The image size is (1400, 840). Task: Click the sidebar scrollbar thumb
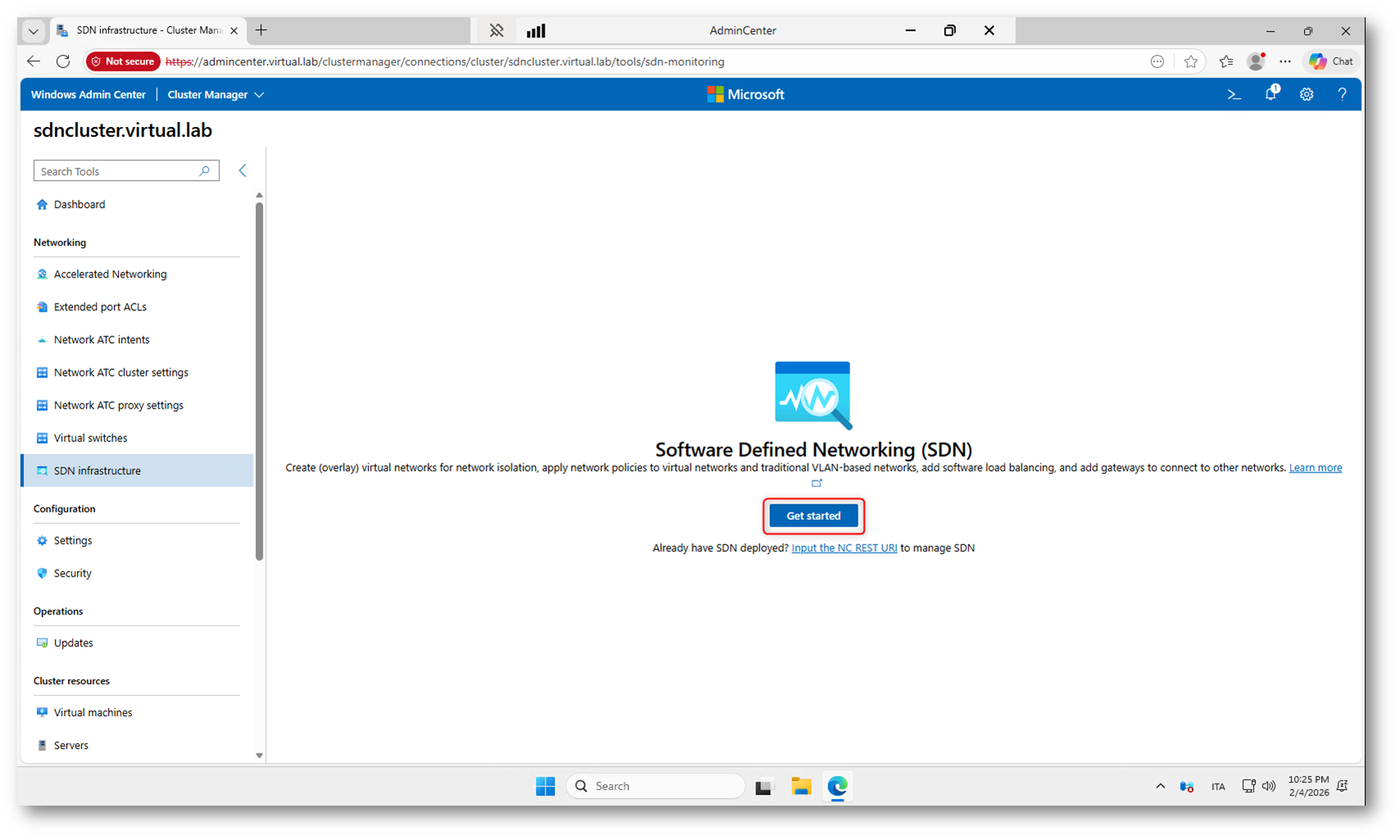[259, 381]
